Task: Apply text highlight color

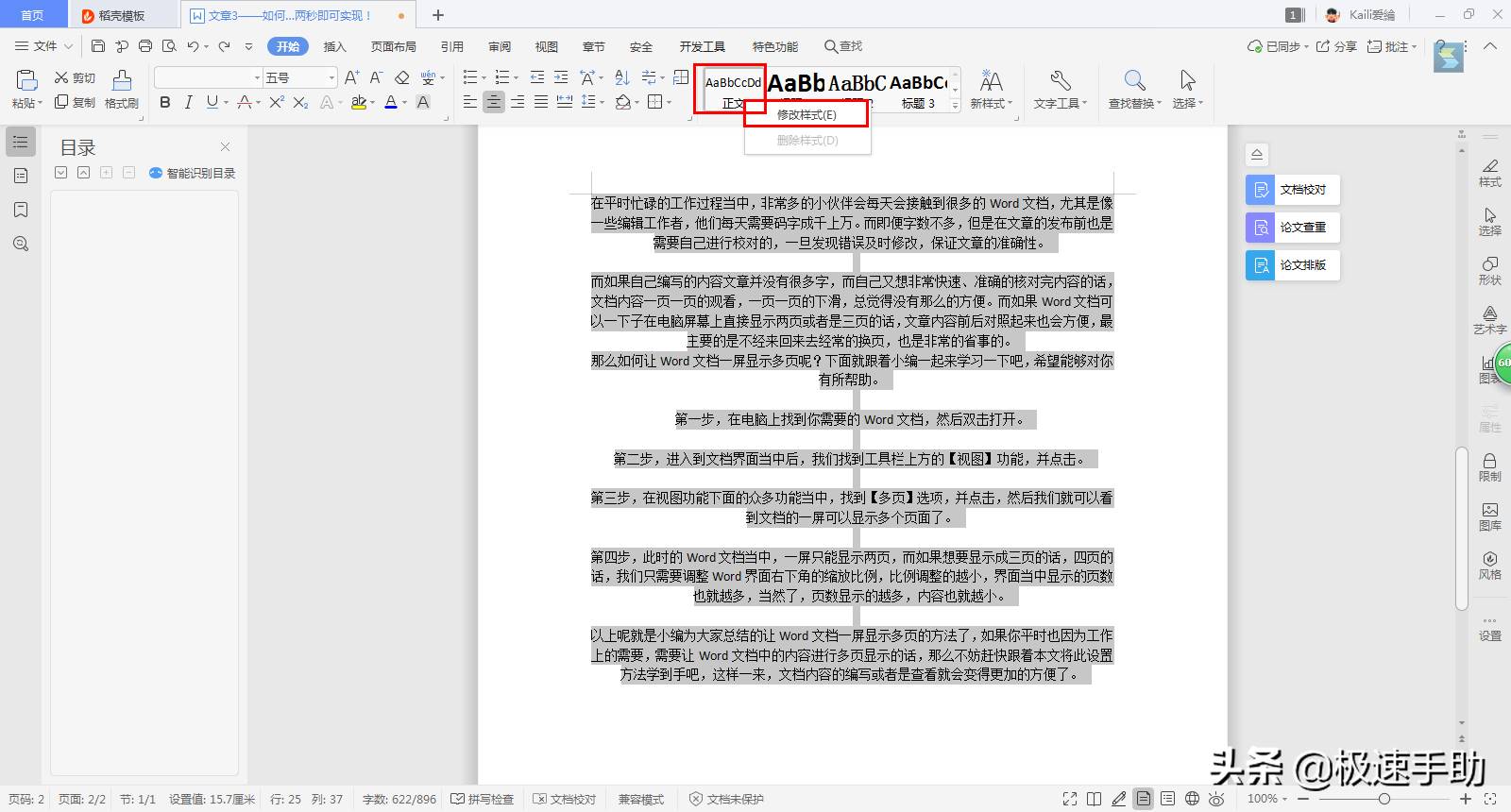Action: [x=358, y=102]
